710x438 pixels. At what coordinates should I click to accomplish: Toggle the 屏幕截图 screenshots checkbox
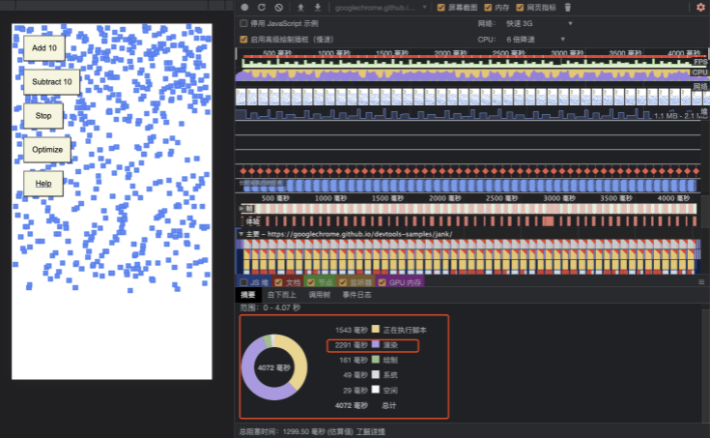pos(441,7)
